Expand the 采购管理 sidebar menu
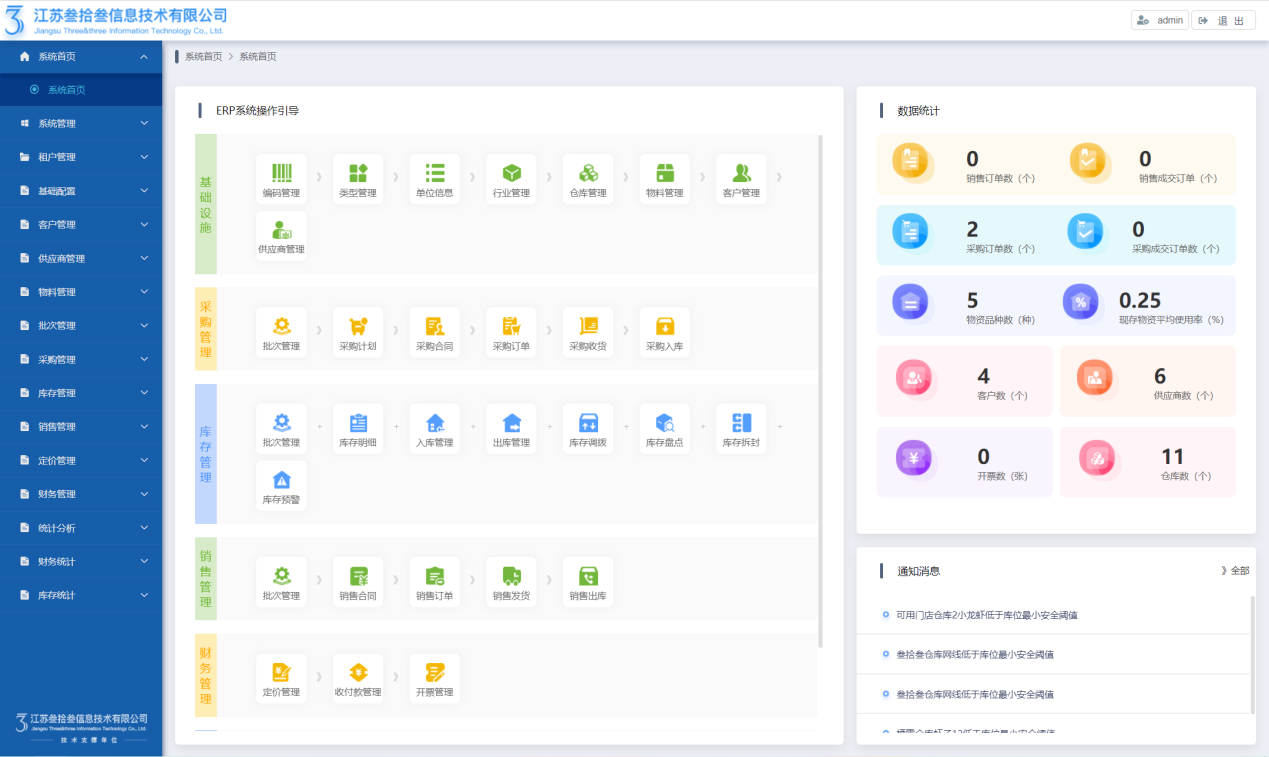Screen dimensions: 1269x757 tap(81, 359)
